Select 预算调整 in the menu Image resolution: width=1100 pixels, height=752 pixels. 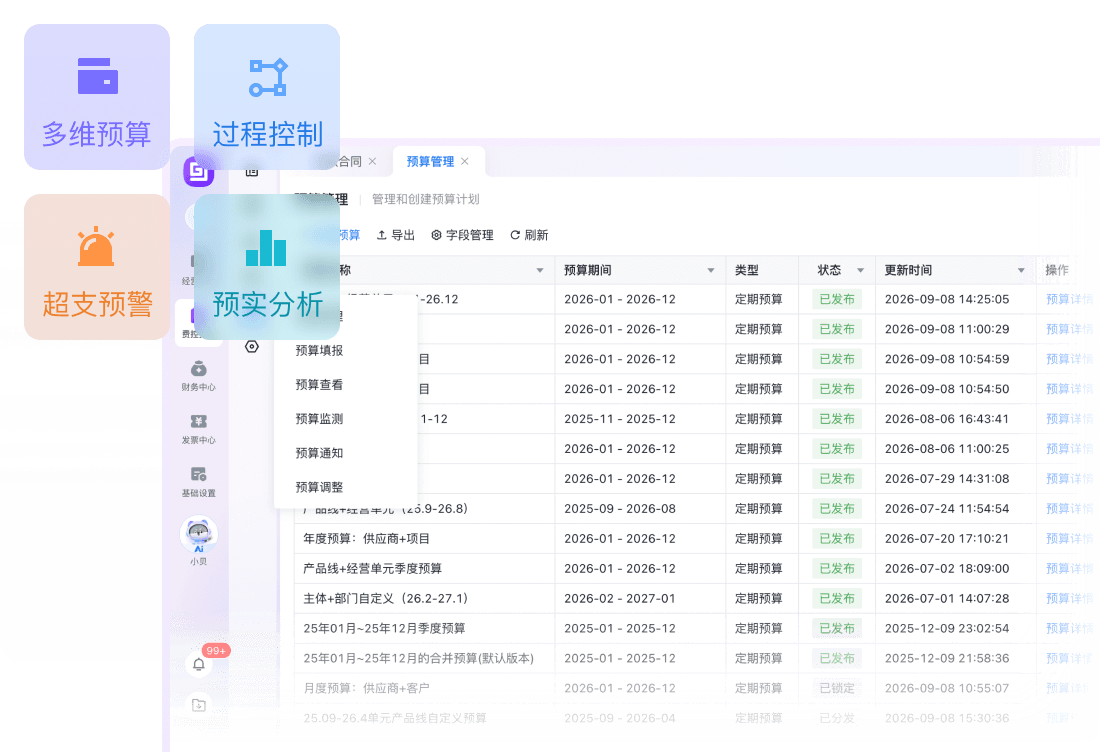(x=319, y=487)
